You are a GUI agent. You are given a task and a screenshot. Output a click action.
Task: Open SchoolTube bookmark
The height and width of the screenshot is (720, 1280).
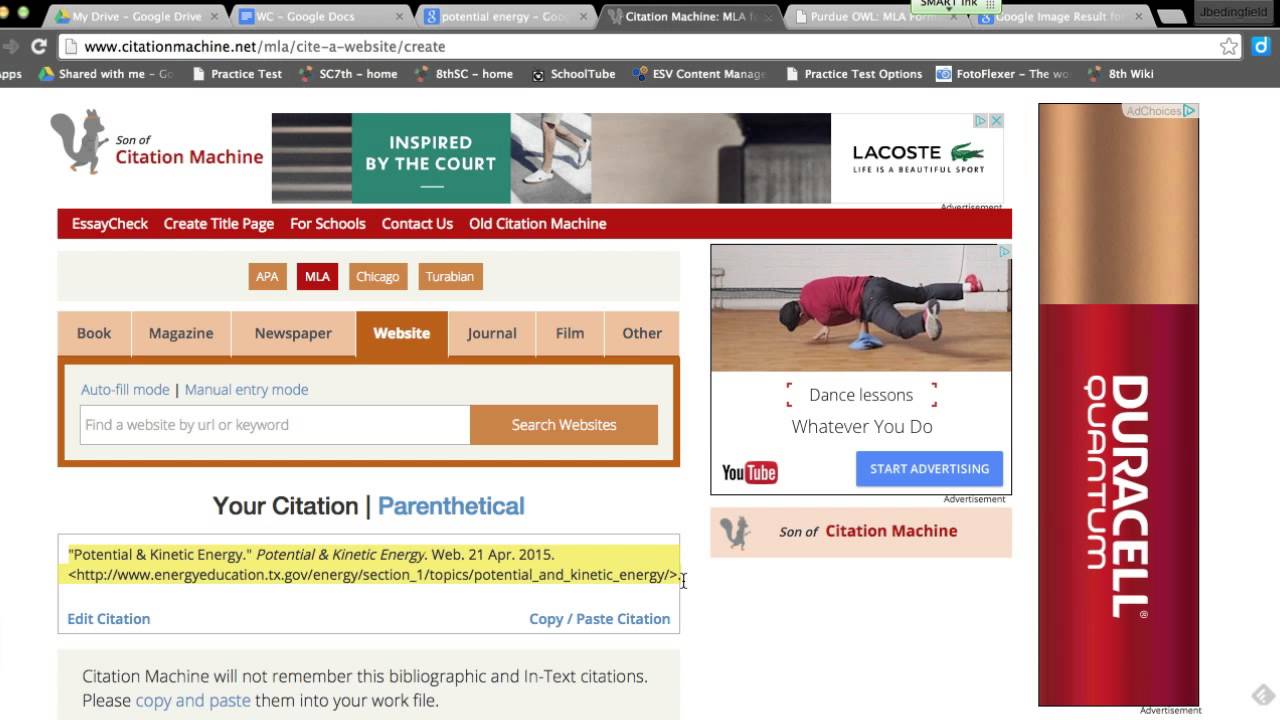coord(573,74)
